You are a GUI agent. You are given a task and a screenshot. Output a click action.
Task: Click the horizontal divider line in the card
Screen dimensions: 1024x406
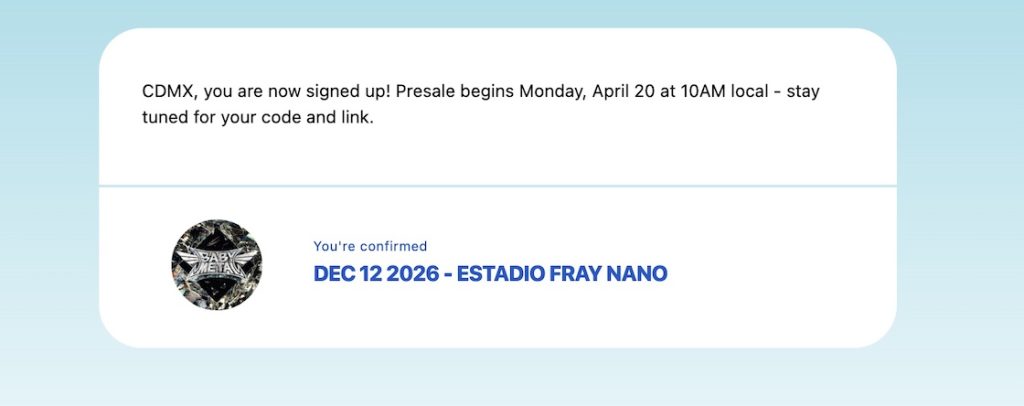coord(498,186)
